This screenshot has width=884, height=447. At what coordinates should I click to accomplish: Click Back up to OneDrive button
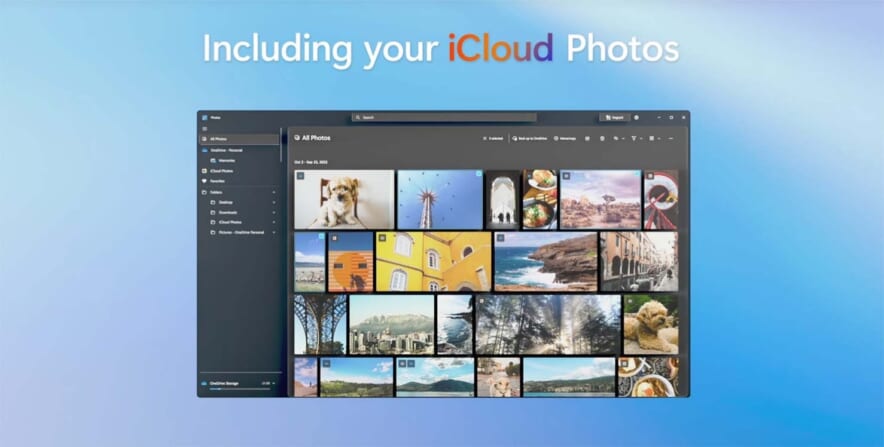point(529,138)
